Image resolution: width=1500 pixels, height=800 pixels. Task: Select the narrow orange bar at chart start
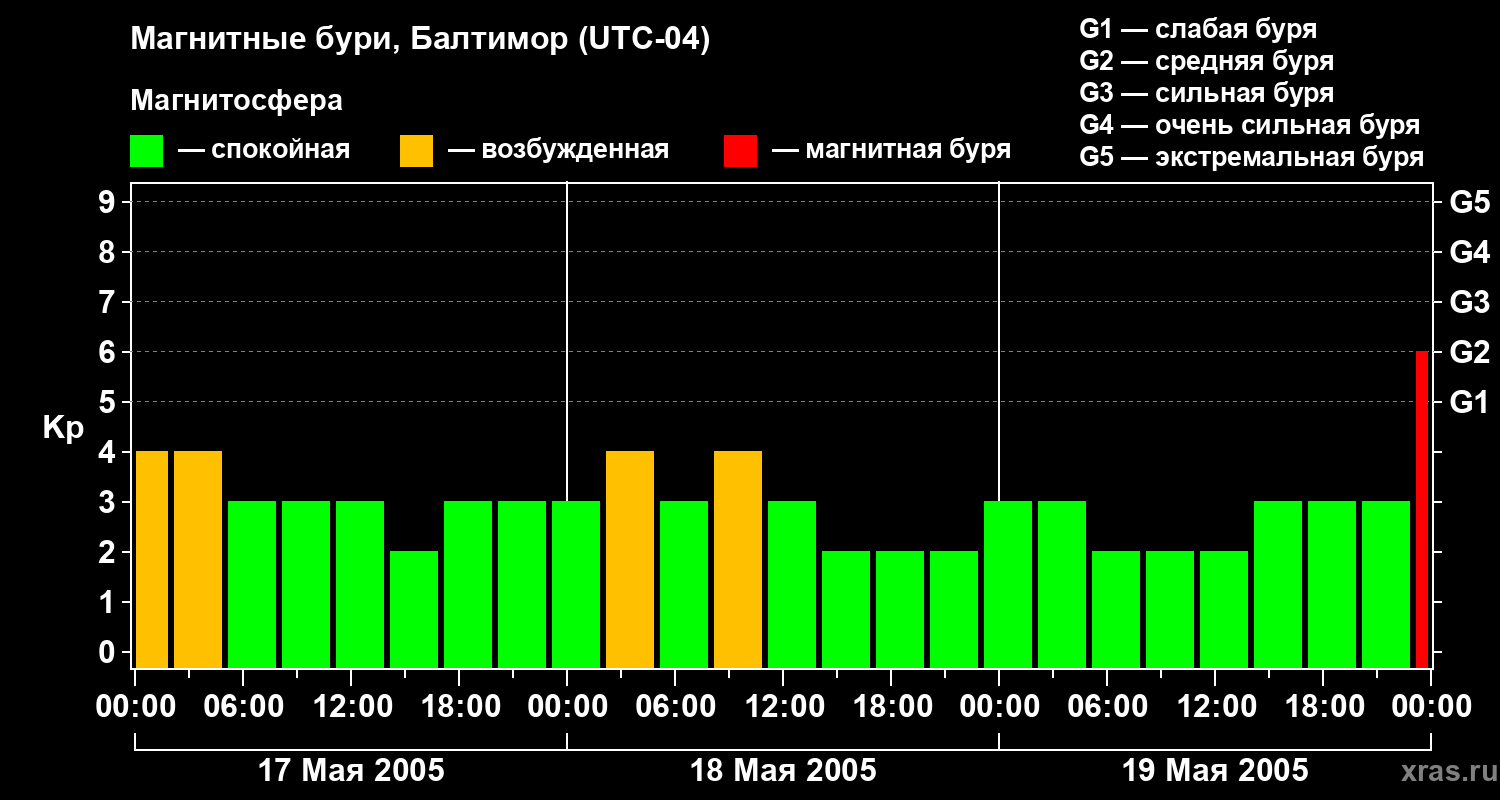point(152,560)
